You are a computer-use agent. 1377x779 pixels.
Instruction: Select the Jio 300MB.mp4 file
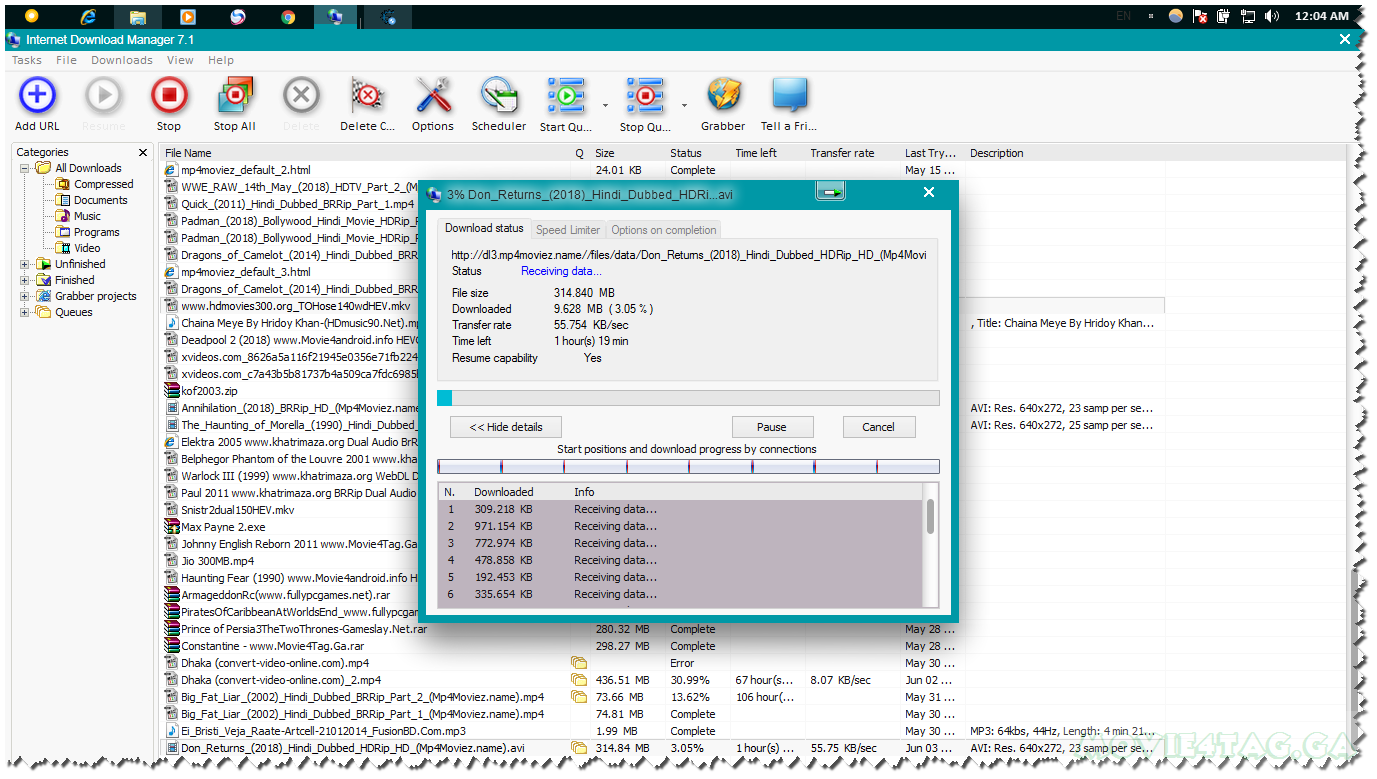(x=217, y=561)
